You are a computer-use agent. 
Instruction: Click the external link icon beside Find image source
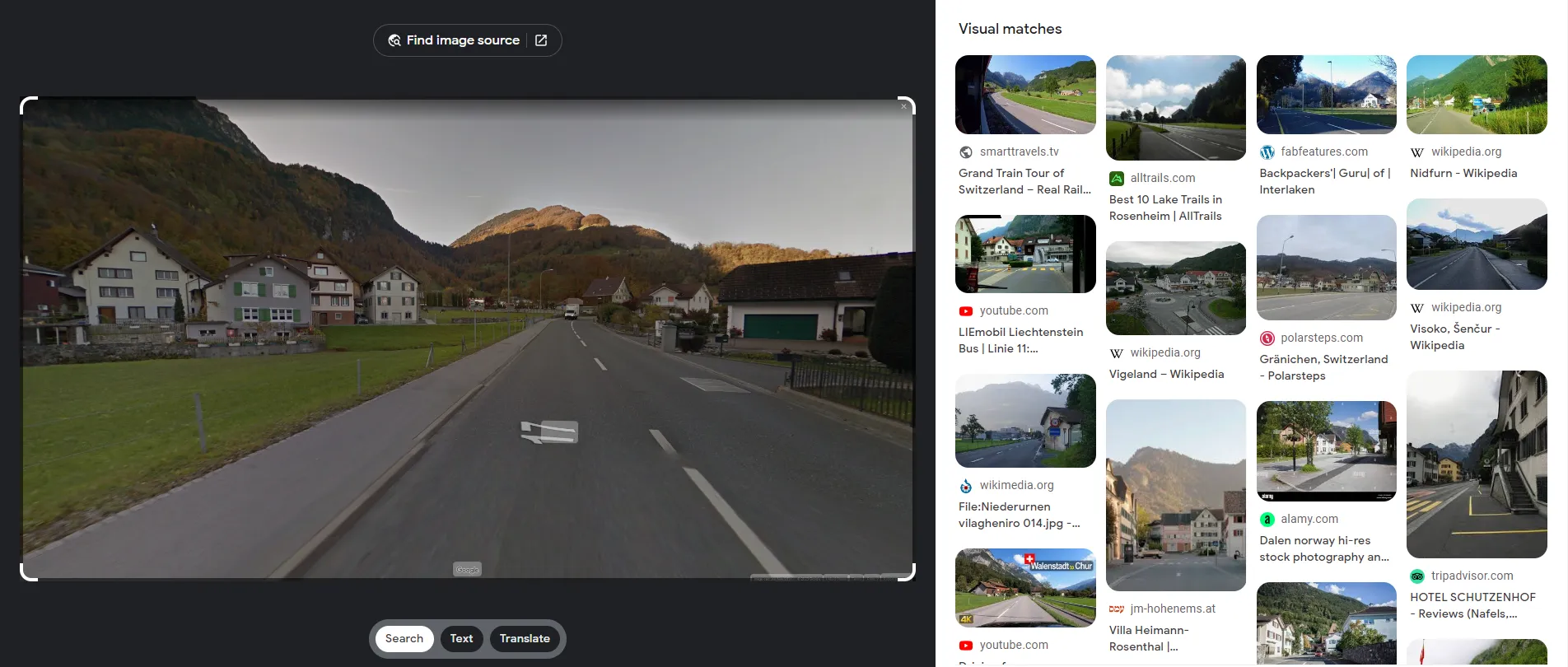coord(541,40)
